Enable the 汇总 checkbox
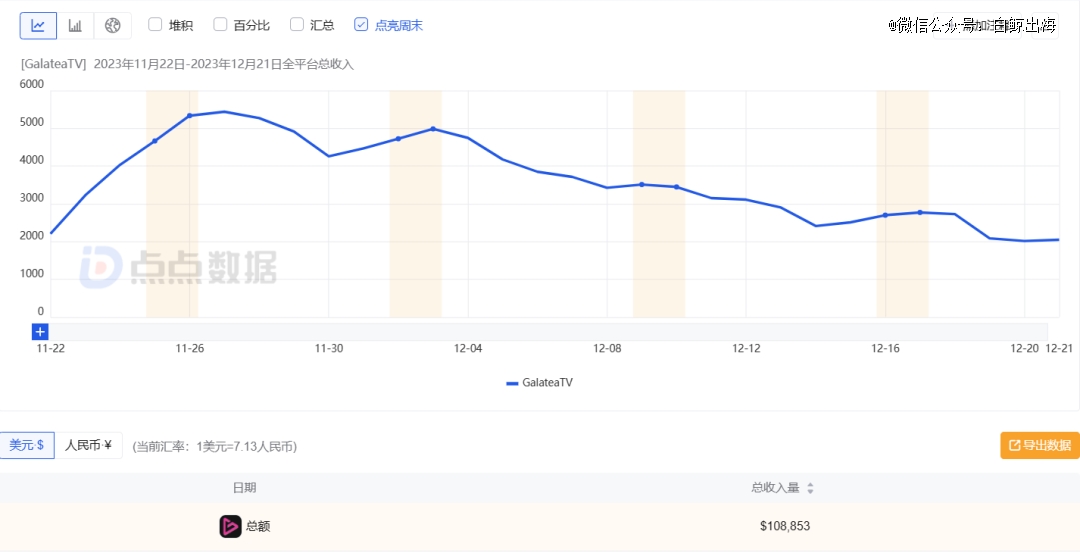Image resolution: width=1080 pixels, height=553 pixels. [297, 25]
